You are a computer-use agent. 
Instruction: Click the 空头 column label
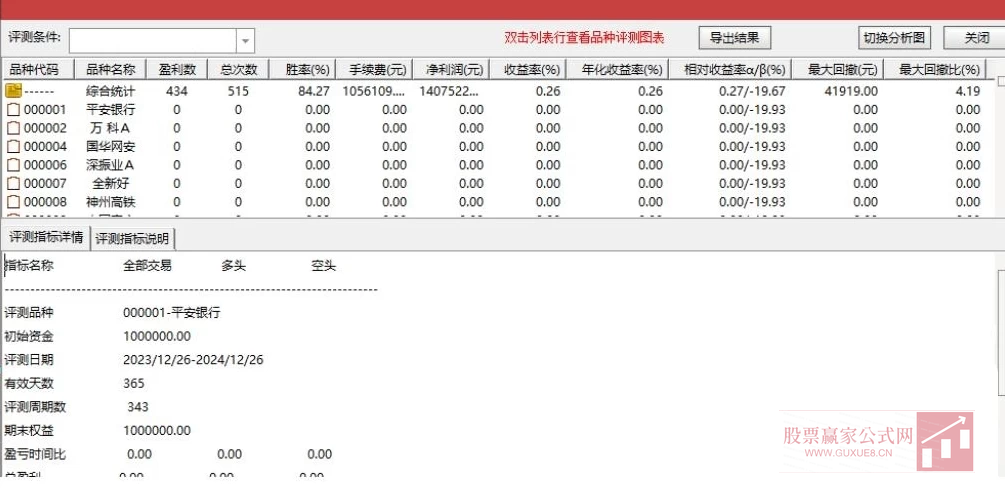coord(323,265)
